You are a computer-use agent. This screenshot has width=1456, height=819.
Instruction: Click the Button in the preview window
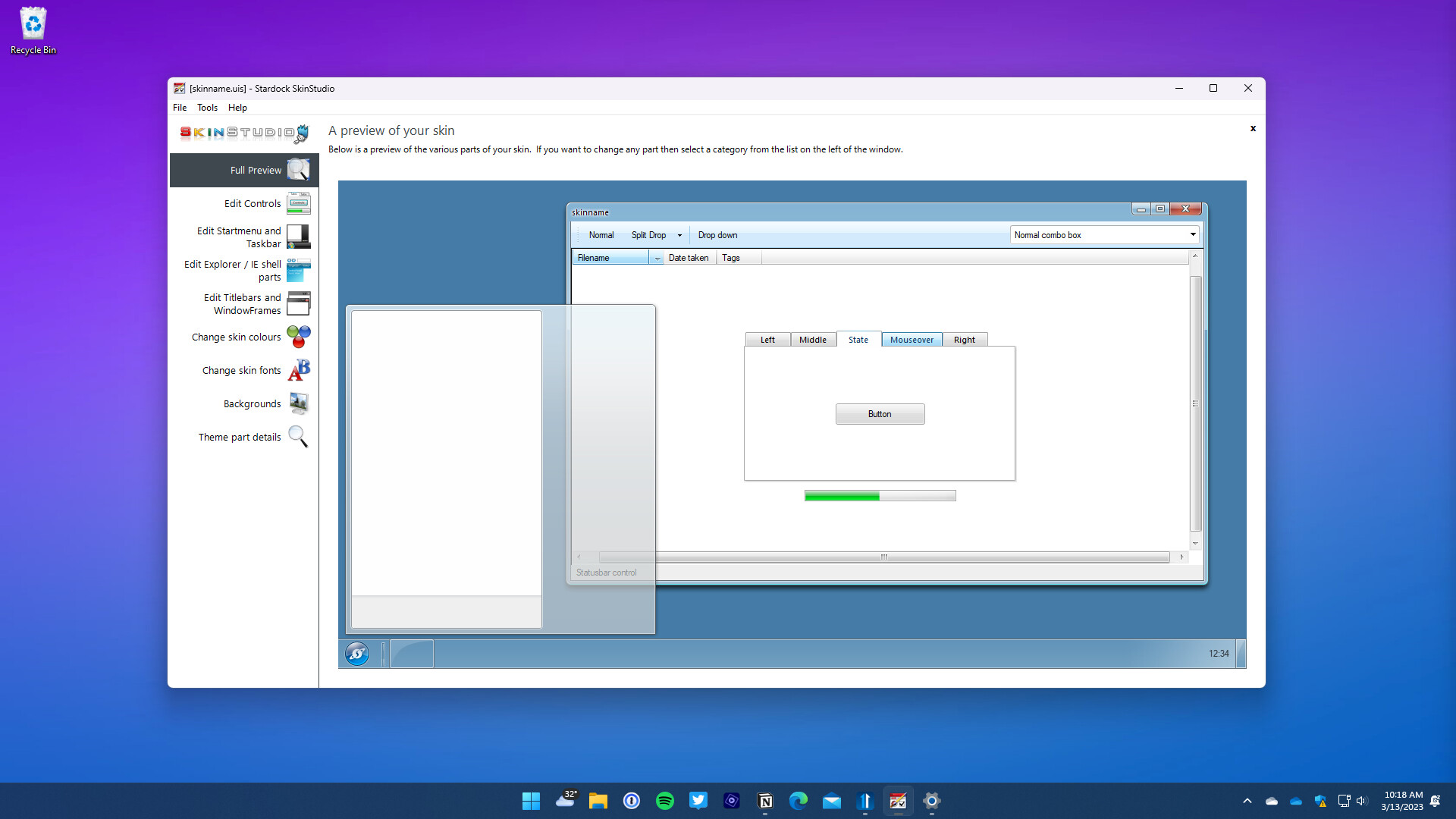click(x=880, y=414)
